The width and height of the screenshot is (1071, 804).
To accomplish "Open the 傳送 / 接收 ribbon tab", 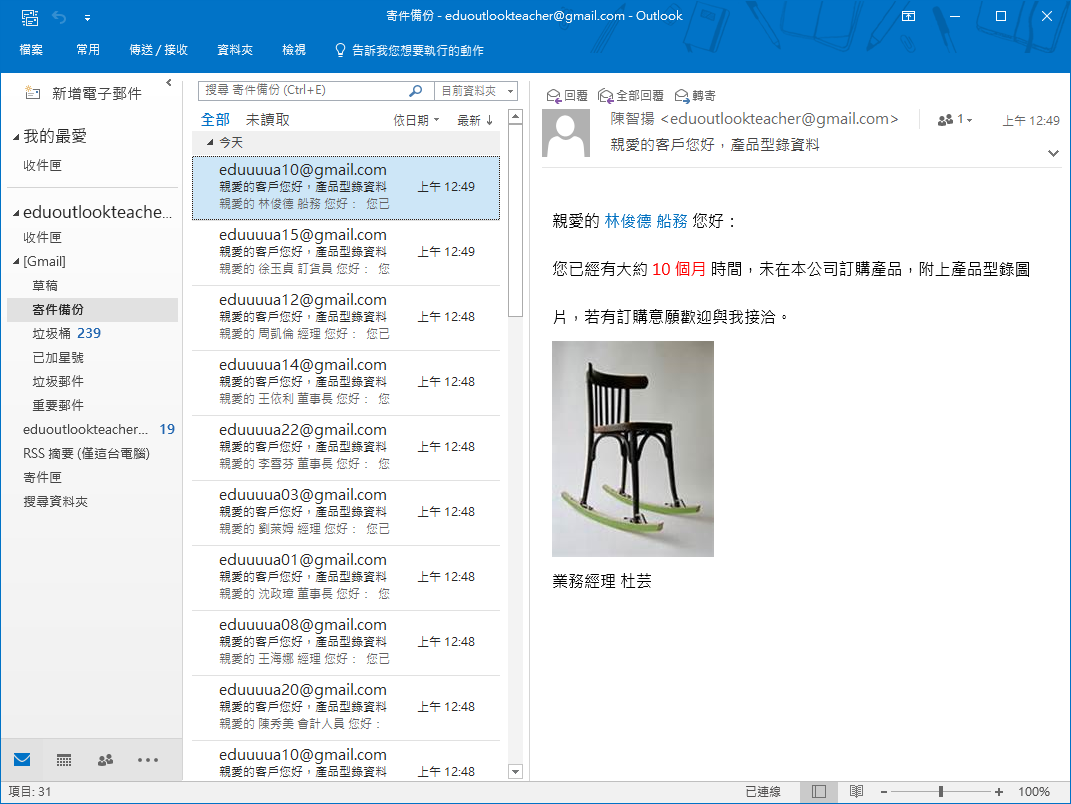I will (159, 50).
